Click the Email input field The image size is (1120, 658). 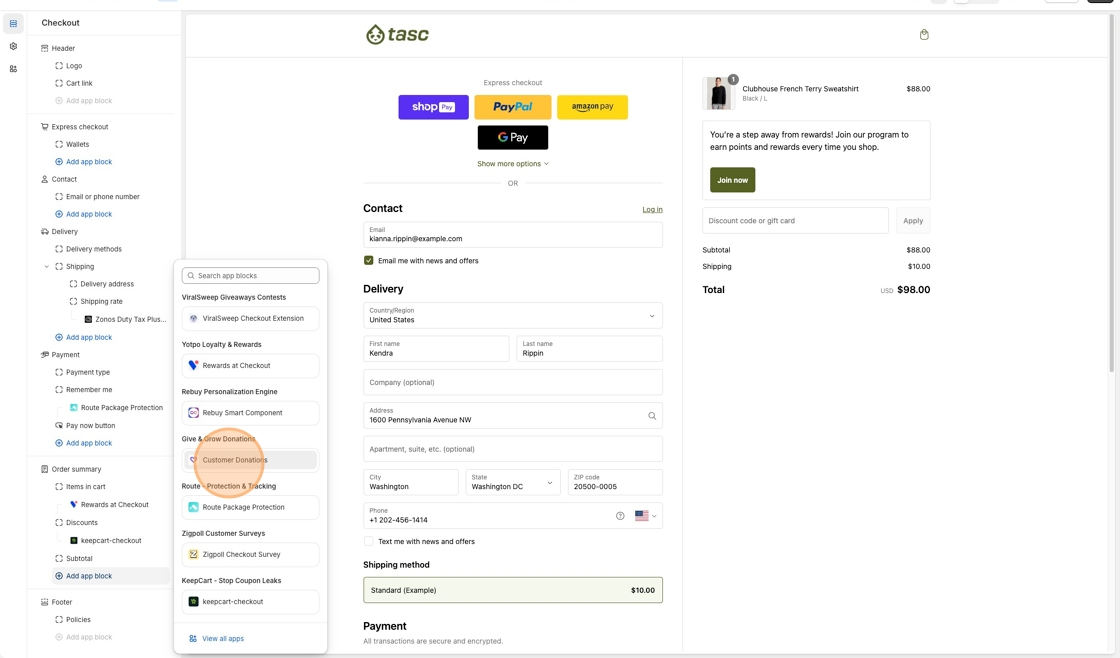(513, 234)
